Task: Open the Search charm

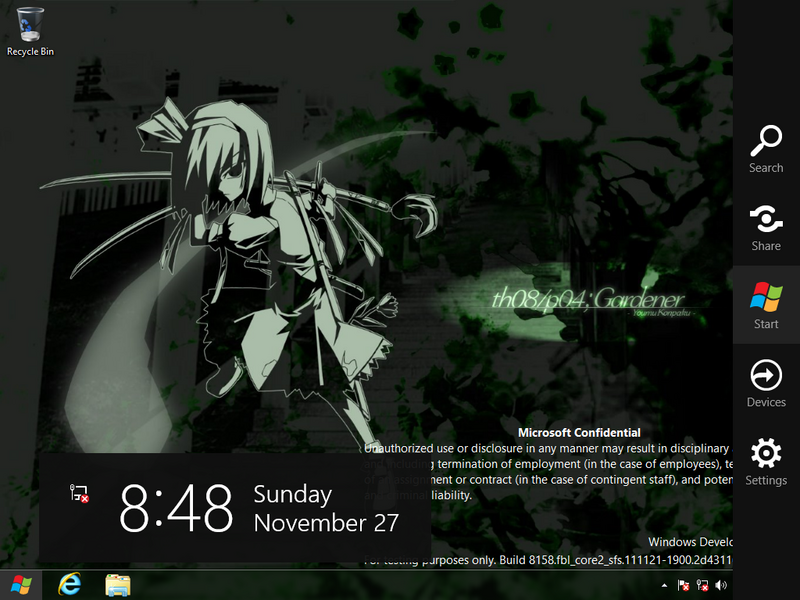Action: click(766, 149)
